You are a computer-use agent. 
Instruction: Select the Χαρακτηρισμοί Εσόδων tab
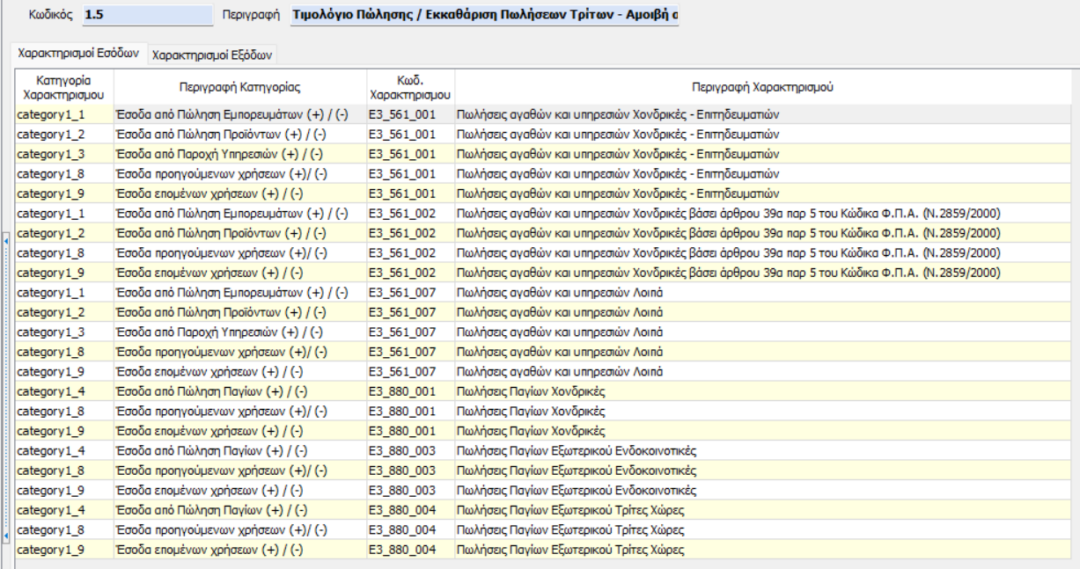78,55
